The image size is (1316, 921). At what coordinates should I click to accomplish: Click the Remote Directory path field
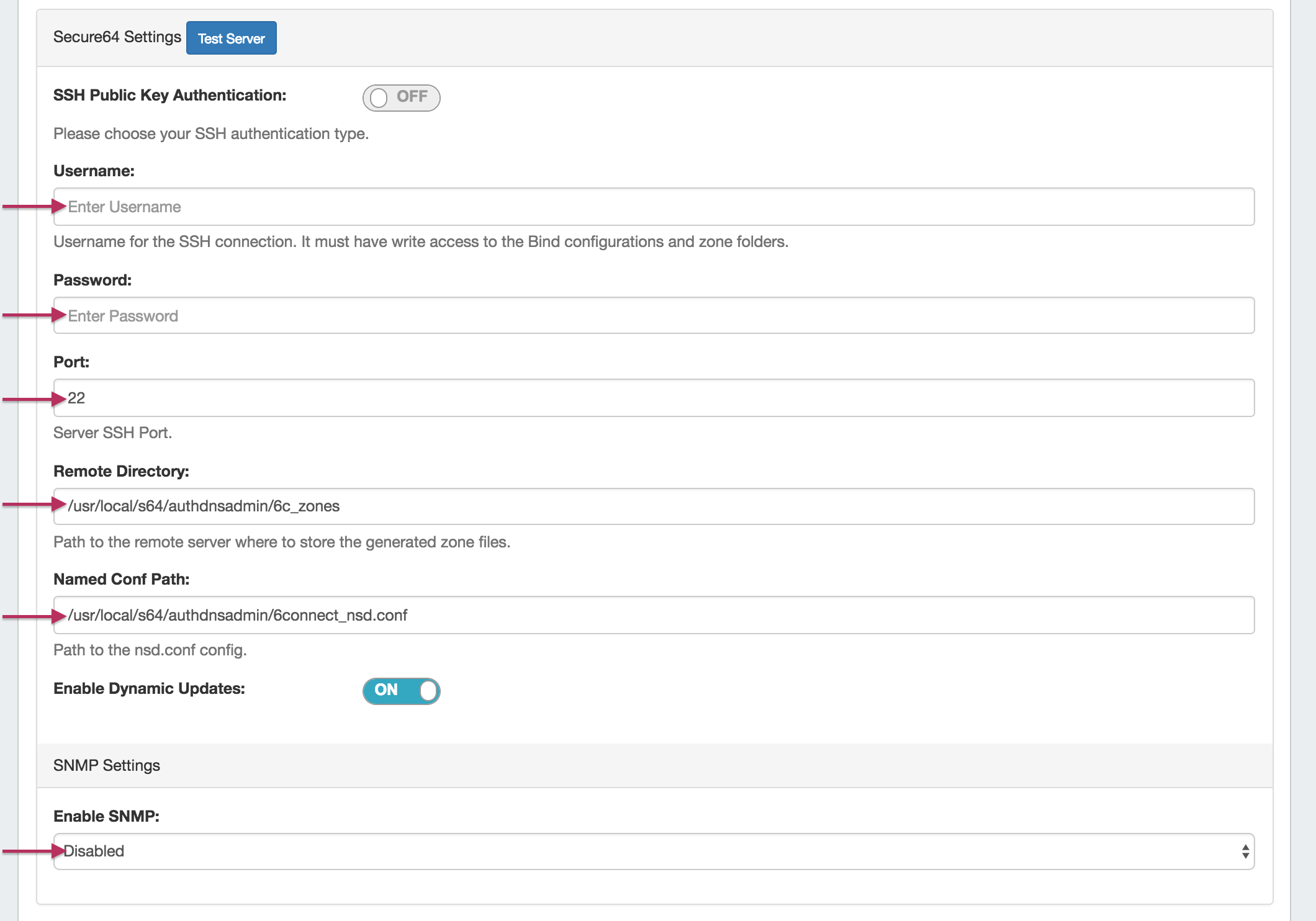click(x=653, y=506)
